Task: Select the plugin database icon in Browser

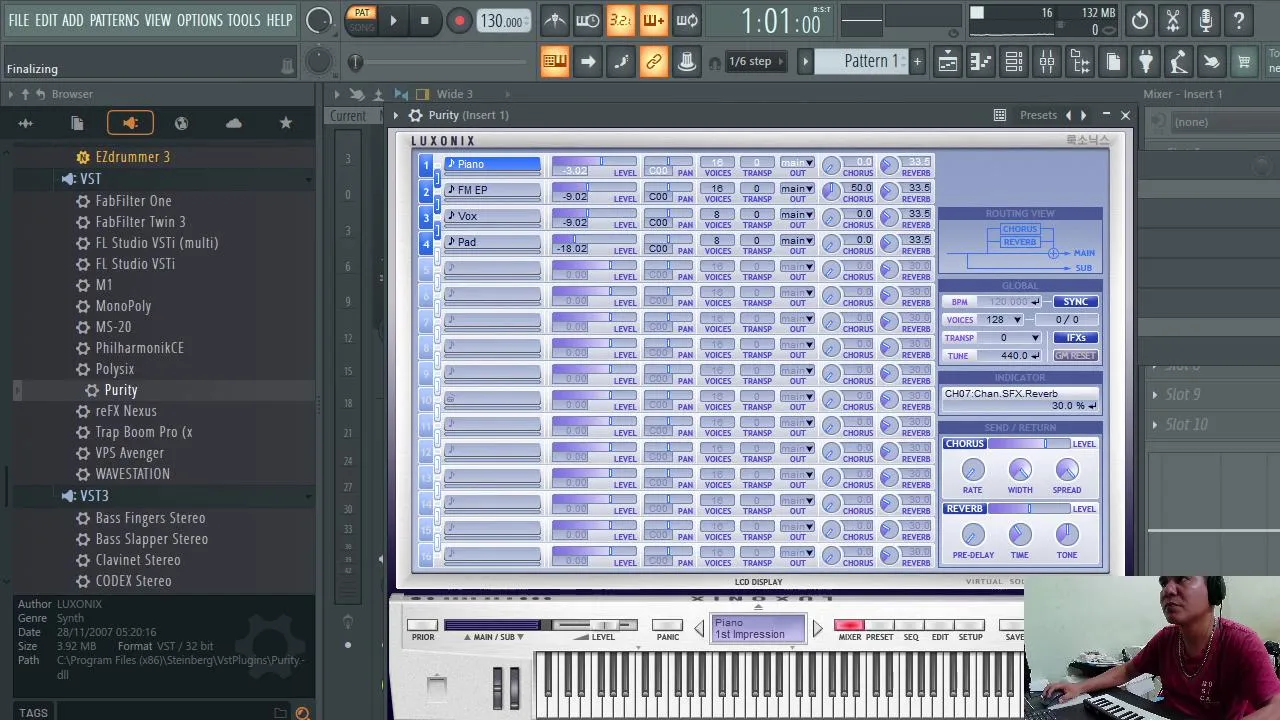Action: click(x=130, y=123)
